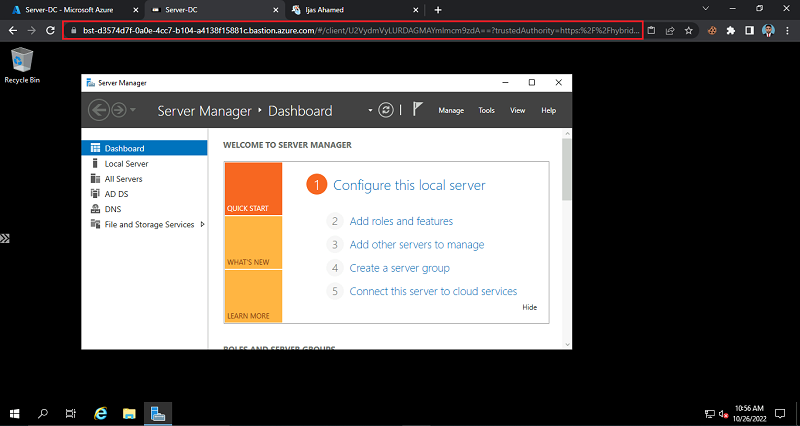Open the Chrome three-dot menu

point(787,31)
